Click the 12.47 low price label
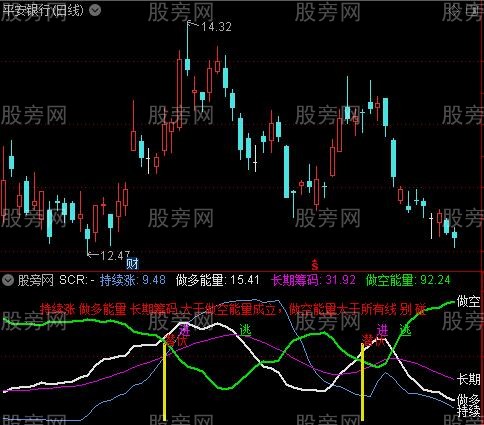484x425 pixels. pos(115,256)
